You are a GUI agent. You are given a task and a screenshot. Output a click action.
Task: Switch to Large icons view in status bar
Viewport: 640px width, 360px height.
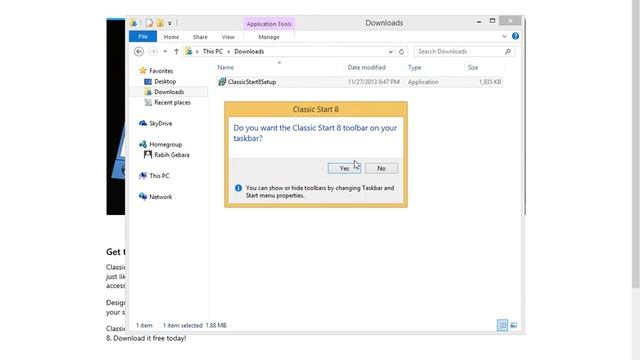click(x=514, y=325)
